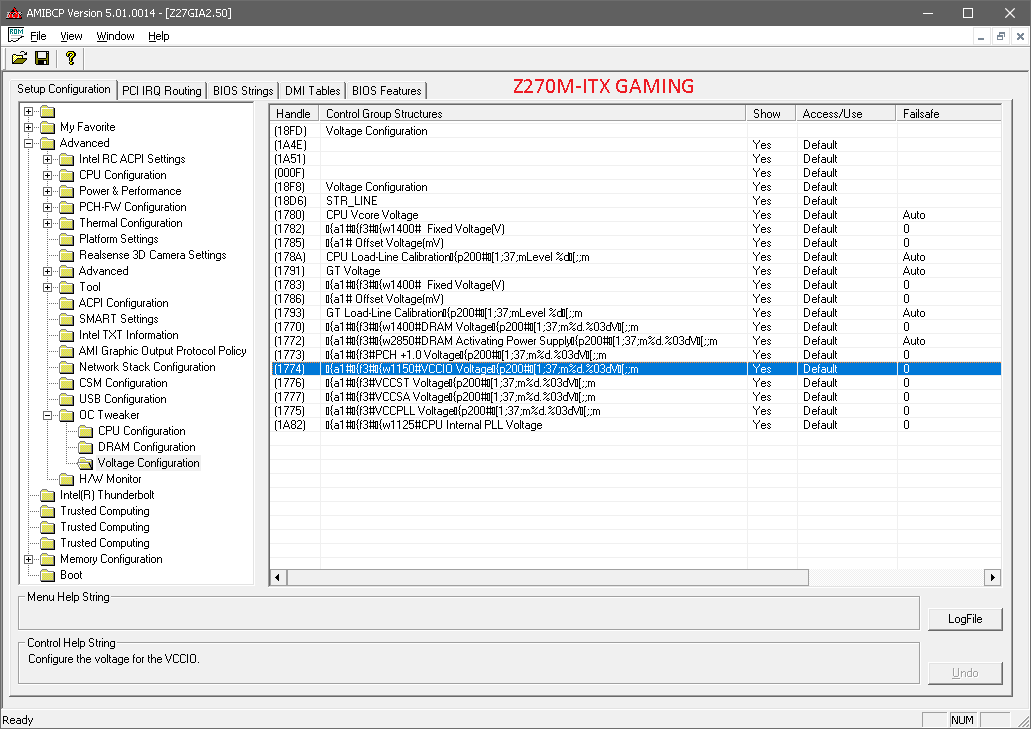The image size is (1031, 729).
Task: Click the Failsafe column header
Action: (948, 114)
